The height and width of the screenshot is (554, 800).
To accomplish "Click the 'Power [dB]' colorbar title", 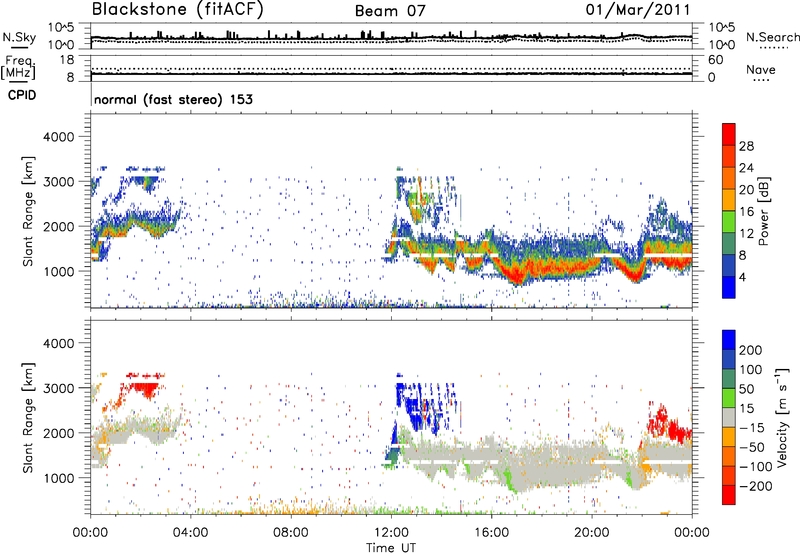I will pyautogui.click(x=764, y=211).
